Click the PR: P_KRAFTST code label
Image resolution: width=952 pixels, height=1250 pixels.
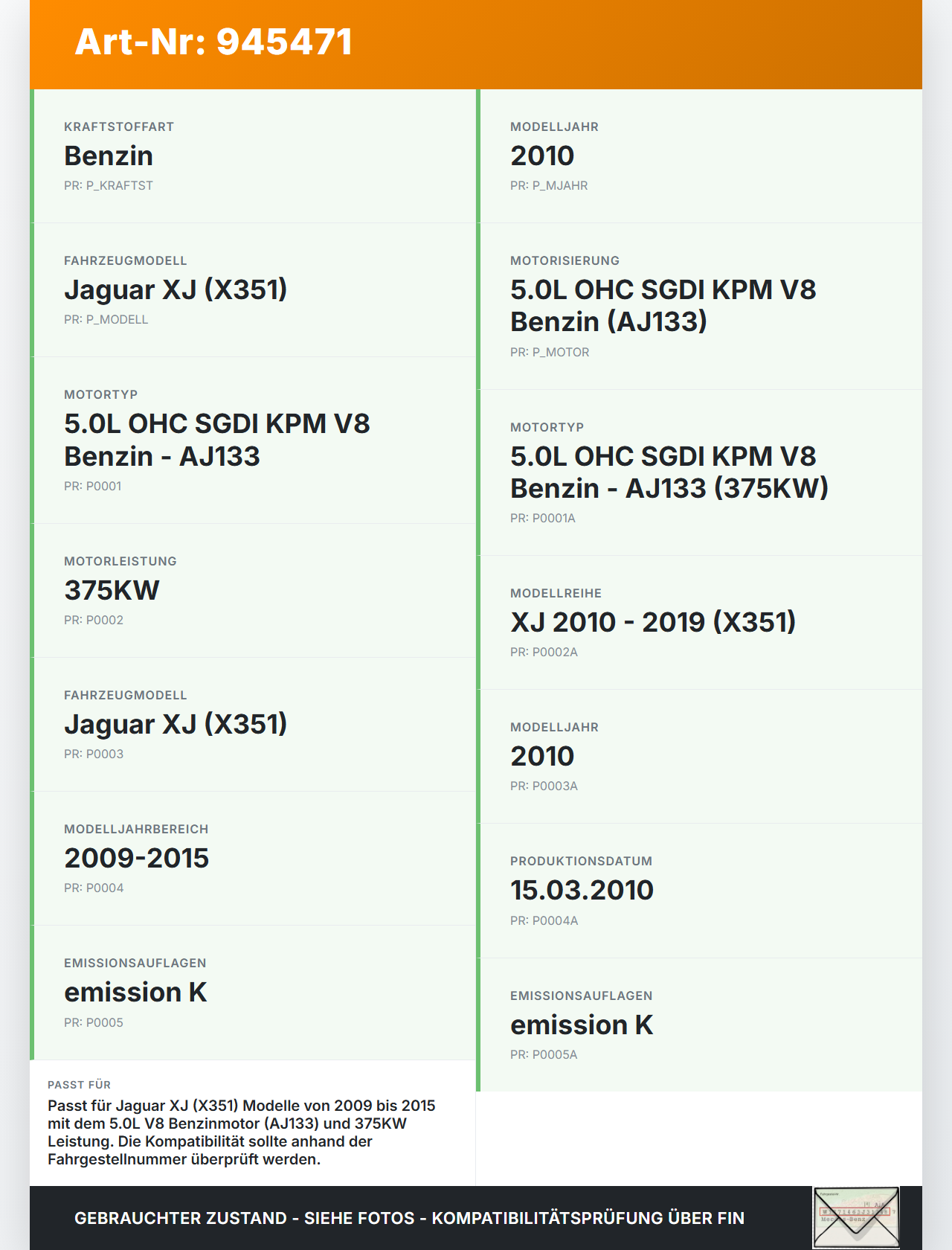point(109,185)
